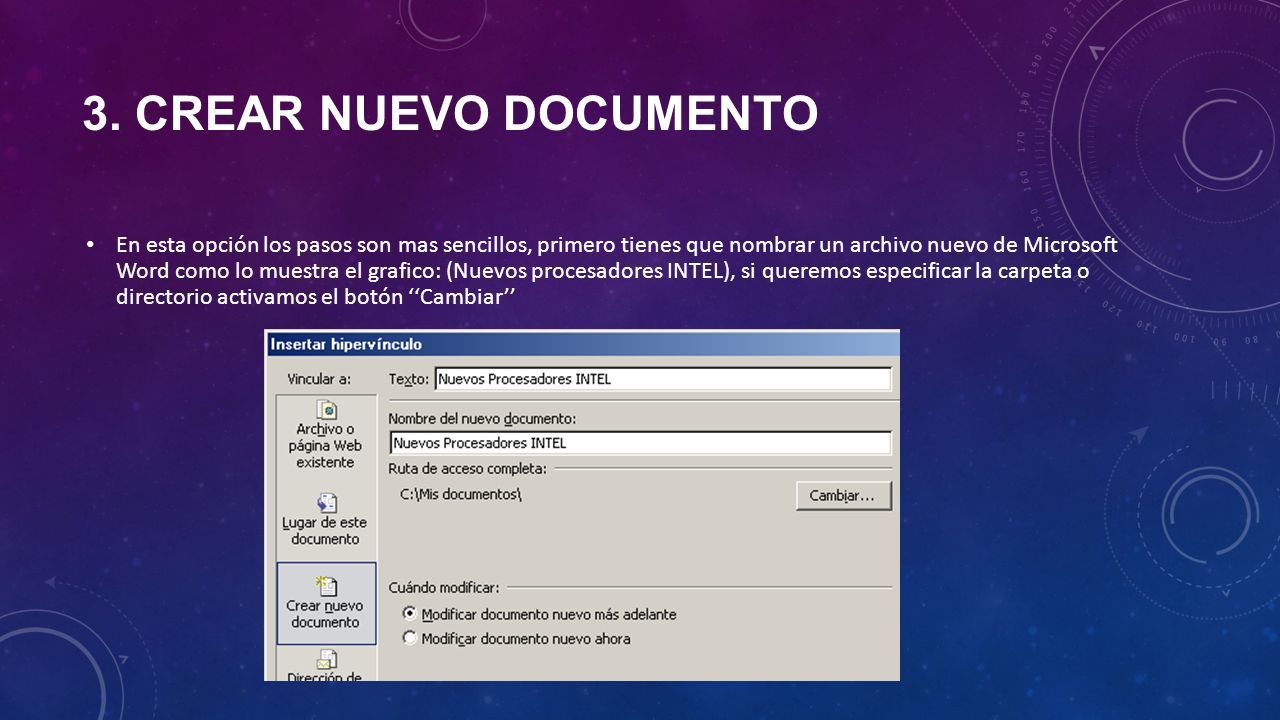1280x720 pixels.
Task: Edit the 'Nombre del nuevo documento' field
Action: tap(640, 443)
